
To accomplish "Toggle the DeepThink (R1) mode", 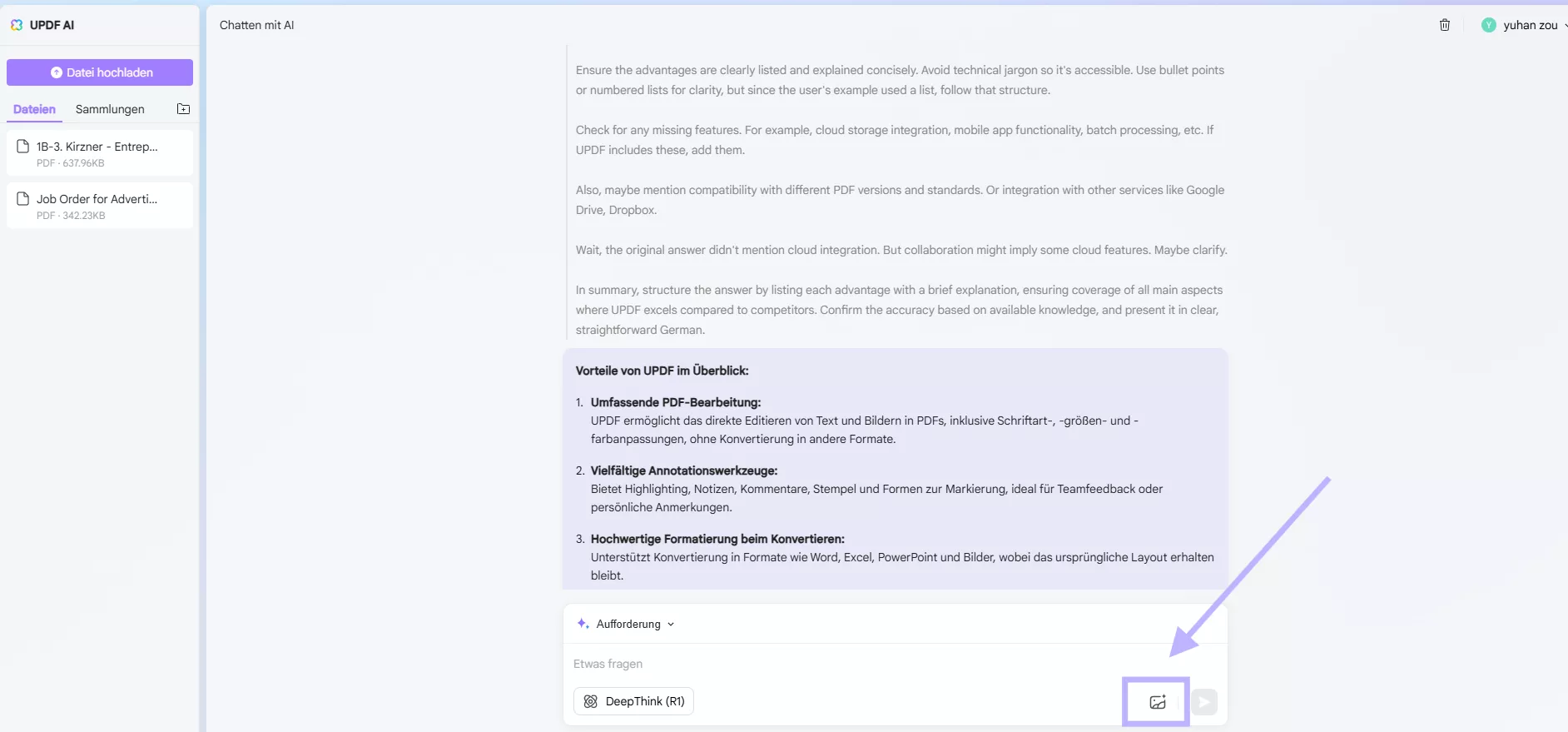I will pos(633,701).
